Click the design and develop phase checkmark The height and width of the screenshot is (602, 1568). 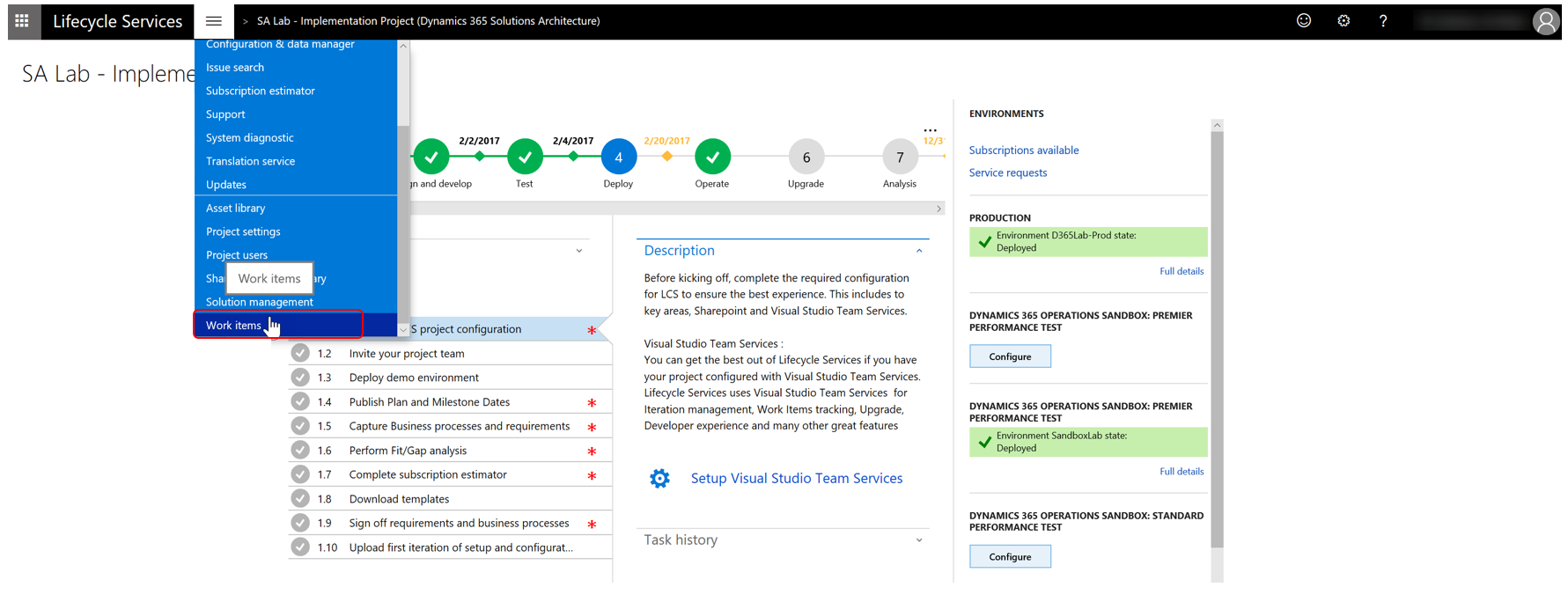click(x=431, y=158)
